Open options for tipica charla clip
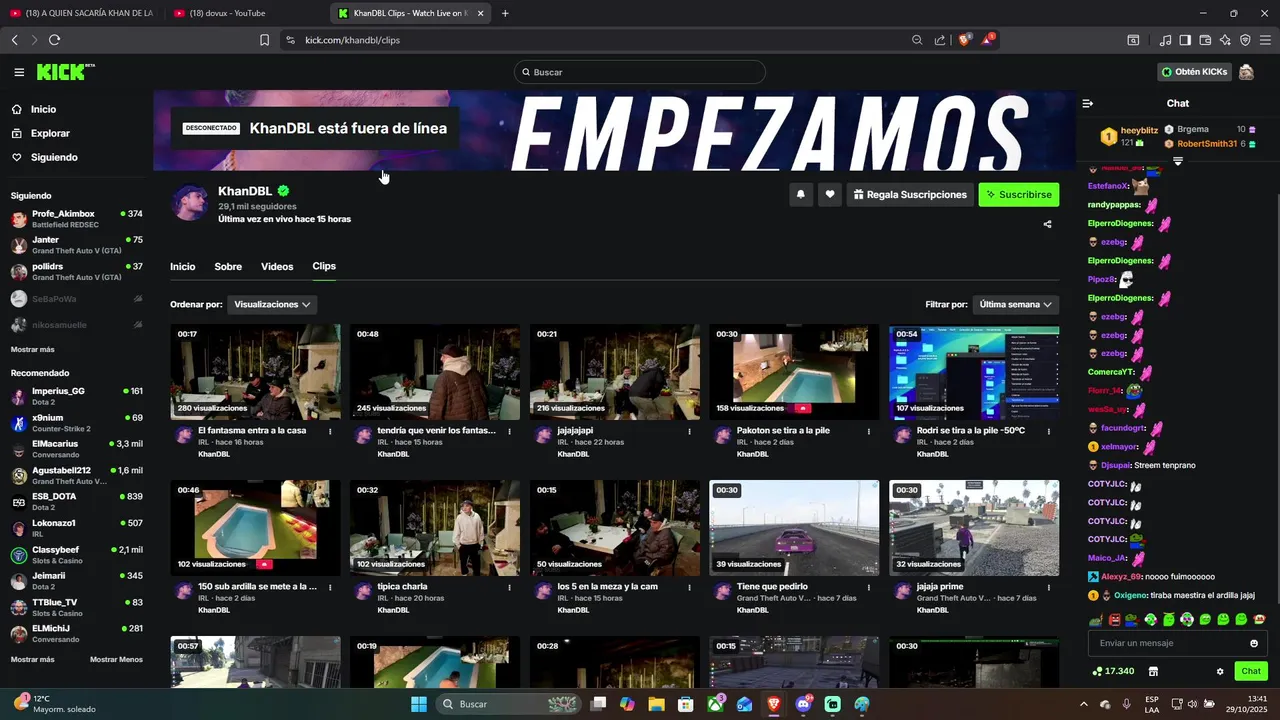 (x=510, y=587)
